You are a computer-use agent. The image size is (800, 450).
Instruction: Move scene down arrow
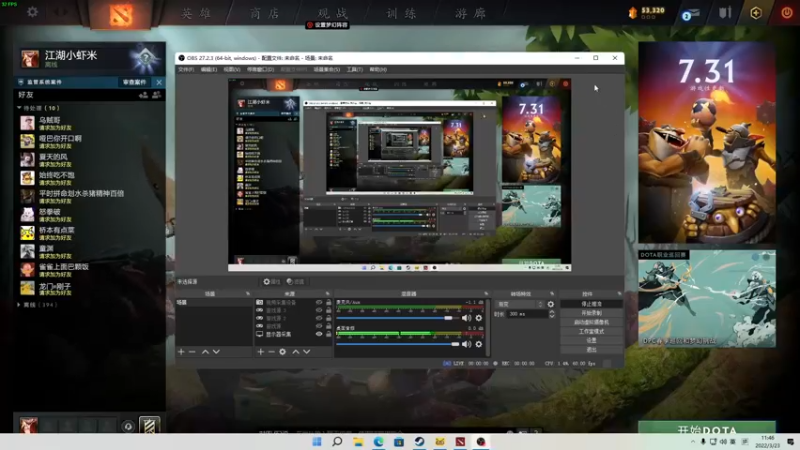click(x=216, y=352)
